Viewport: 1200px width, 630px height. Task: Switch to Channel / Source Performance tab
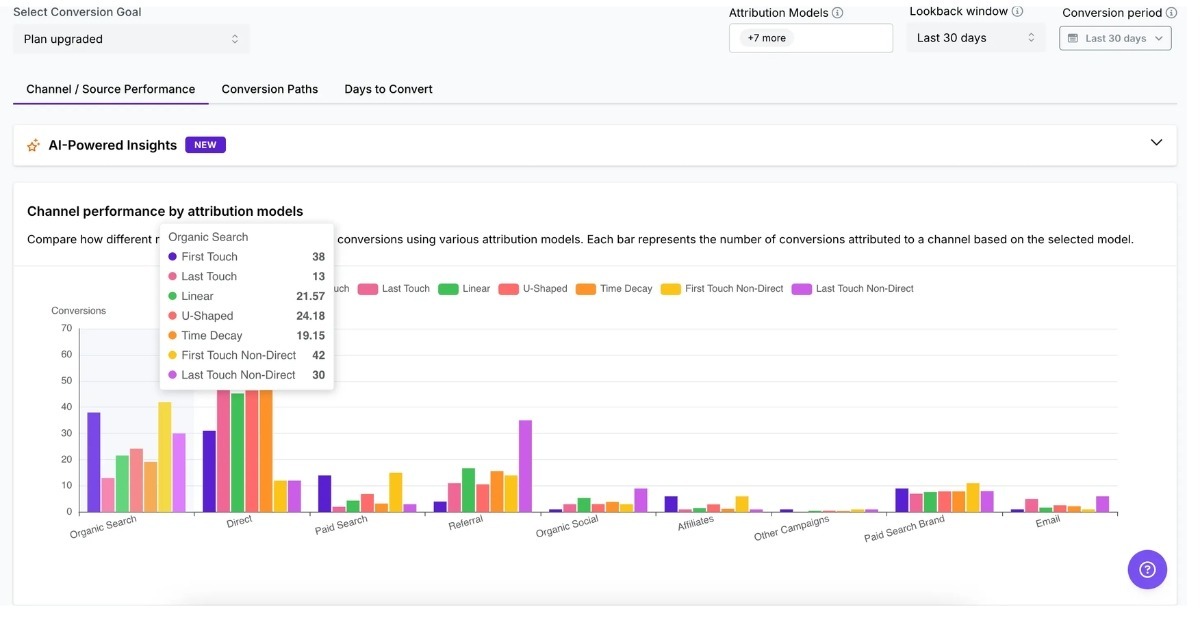tap(111, 89)
